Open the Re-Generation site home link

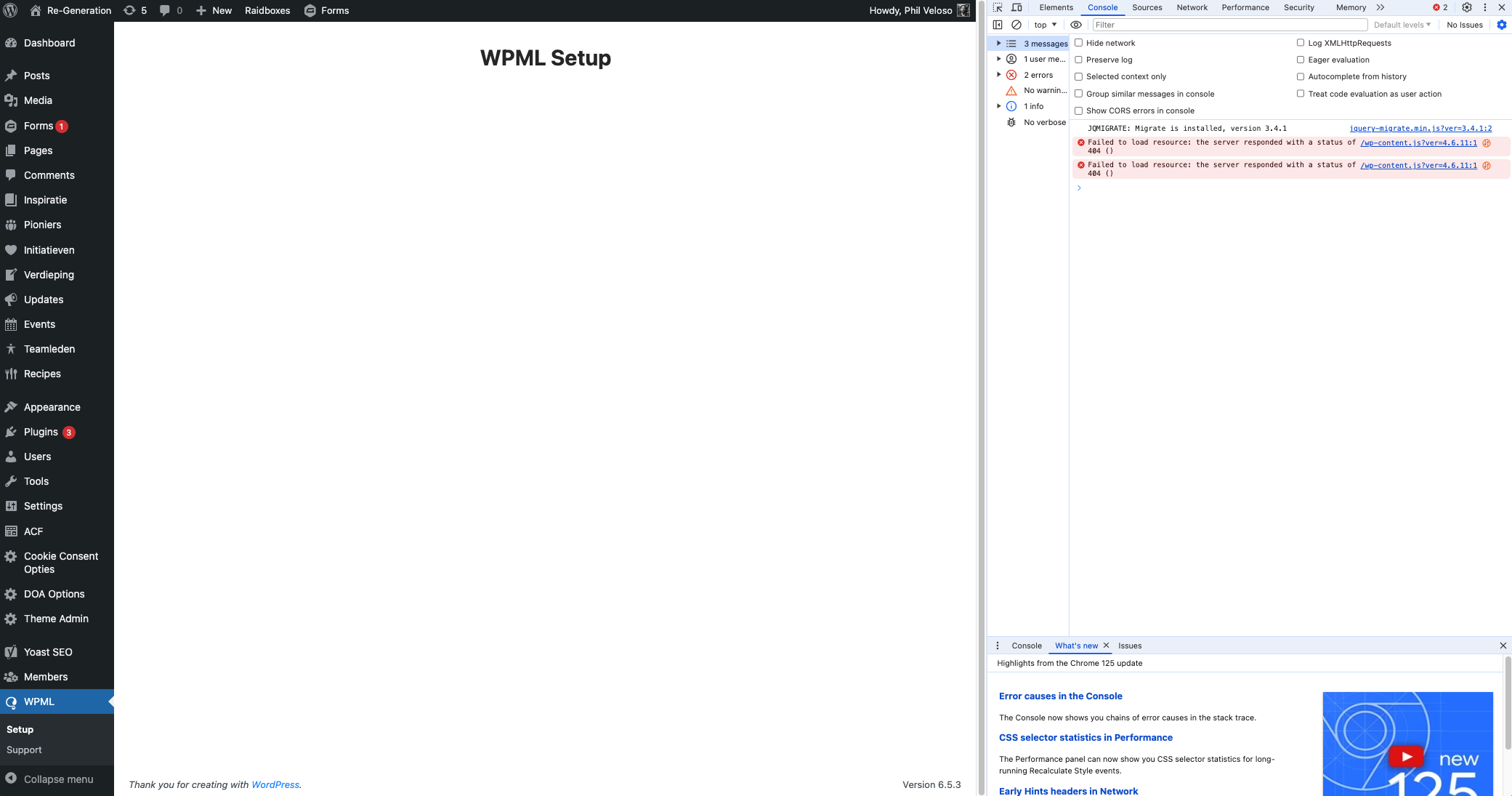(71, 10)
